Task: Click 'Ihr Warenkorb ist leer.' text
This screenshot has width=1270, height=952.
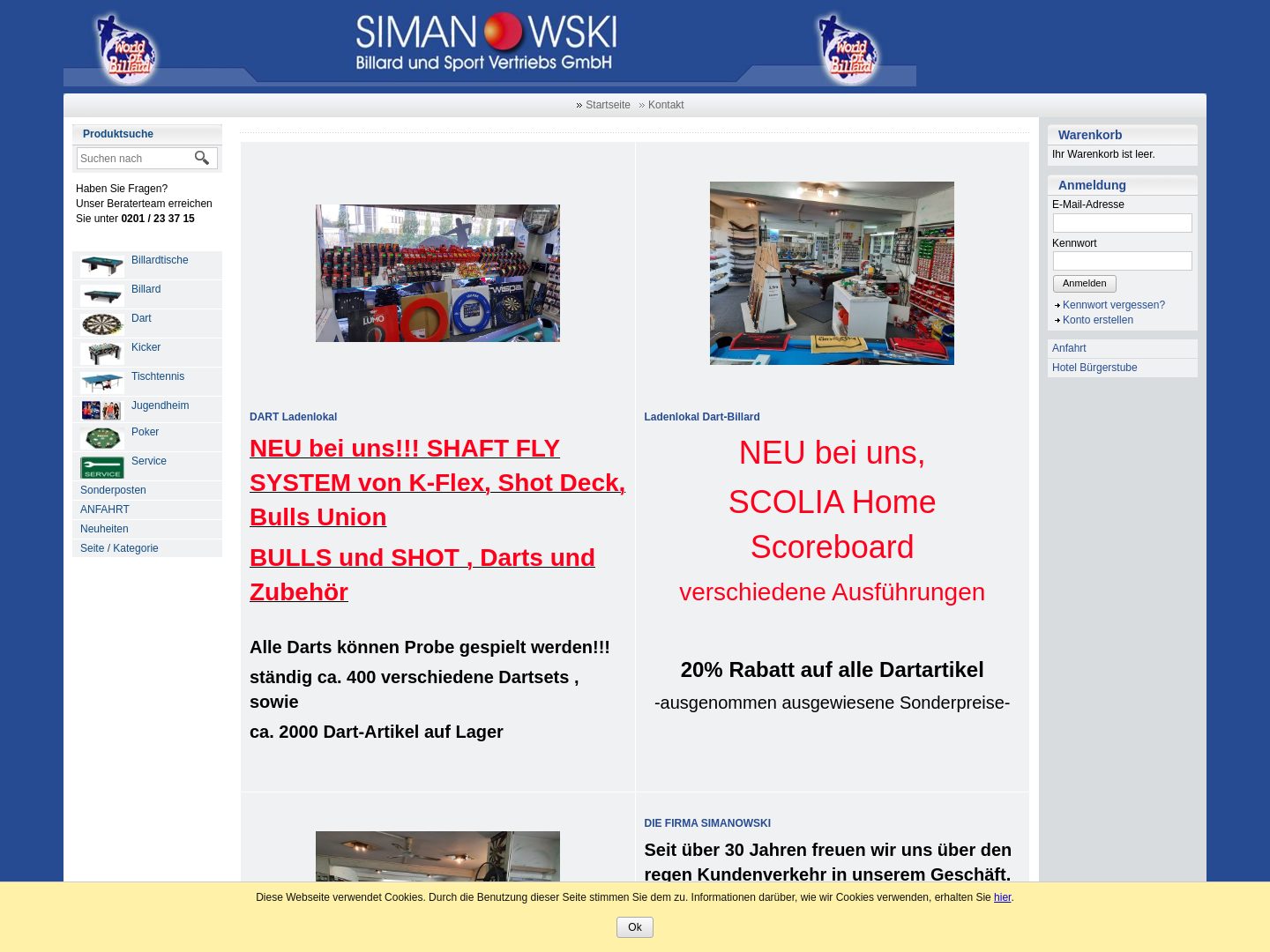Action: coord(1103,154)
